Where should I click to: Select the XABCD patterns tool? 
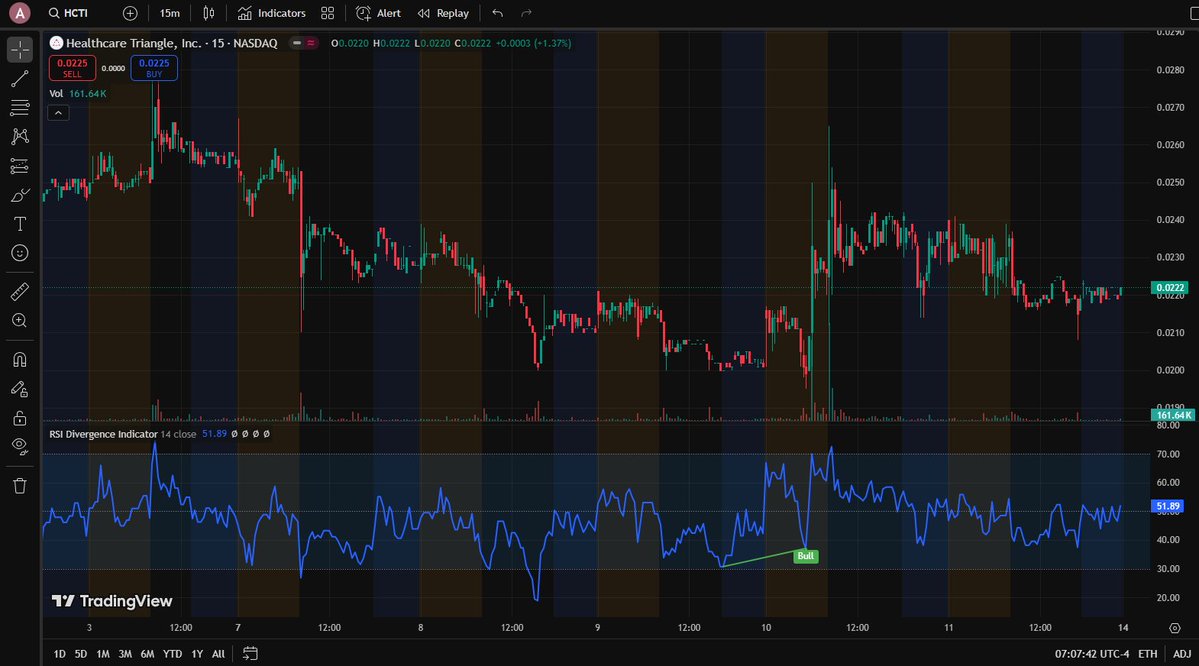pyautogui.click(x=20, y=137)
